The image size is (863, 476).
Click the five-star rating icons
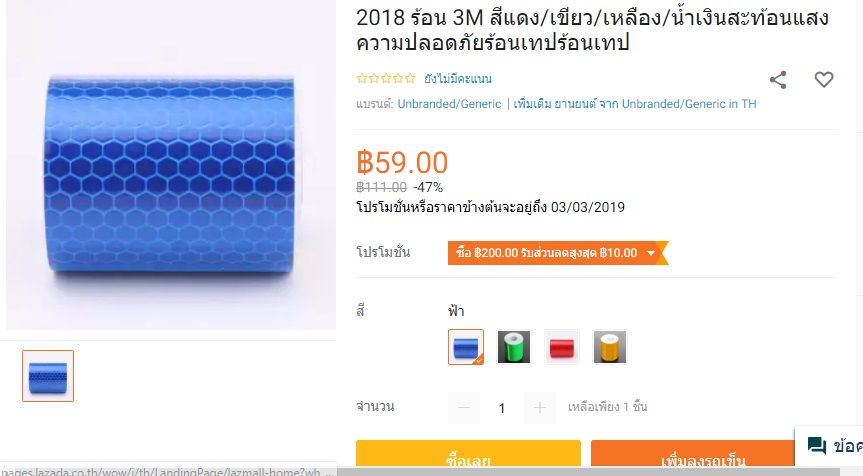pyautogui.click(x=386, y=78)
